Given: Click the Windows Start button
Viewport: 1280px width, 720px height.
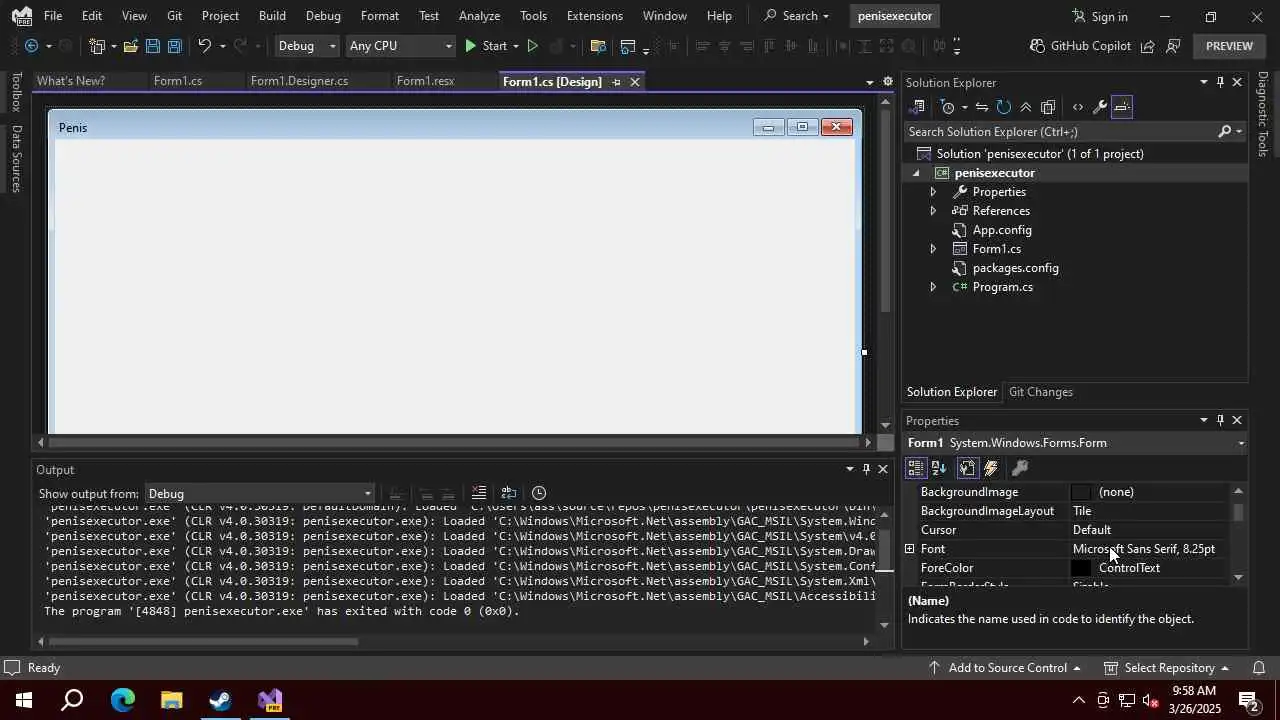Looking at the screenshot, I should tap(23, 700).
